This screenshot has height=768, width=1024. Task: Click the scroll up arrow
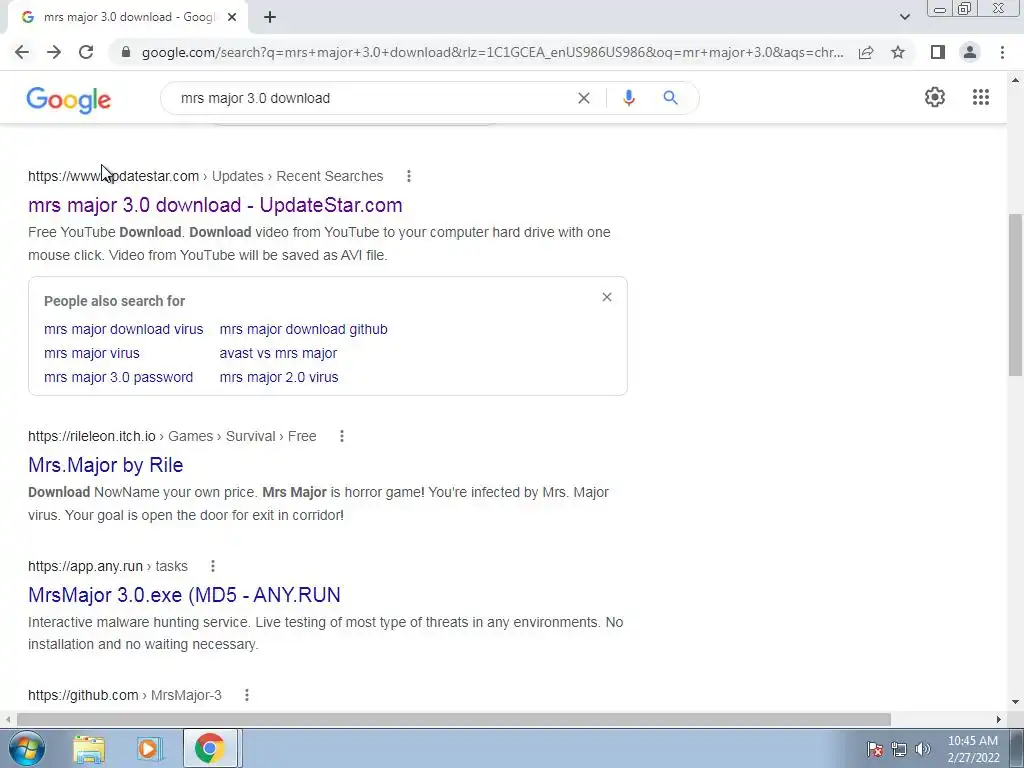(x=1015, y=80)
